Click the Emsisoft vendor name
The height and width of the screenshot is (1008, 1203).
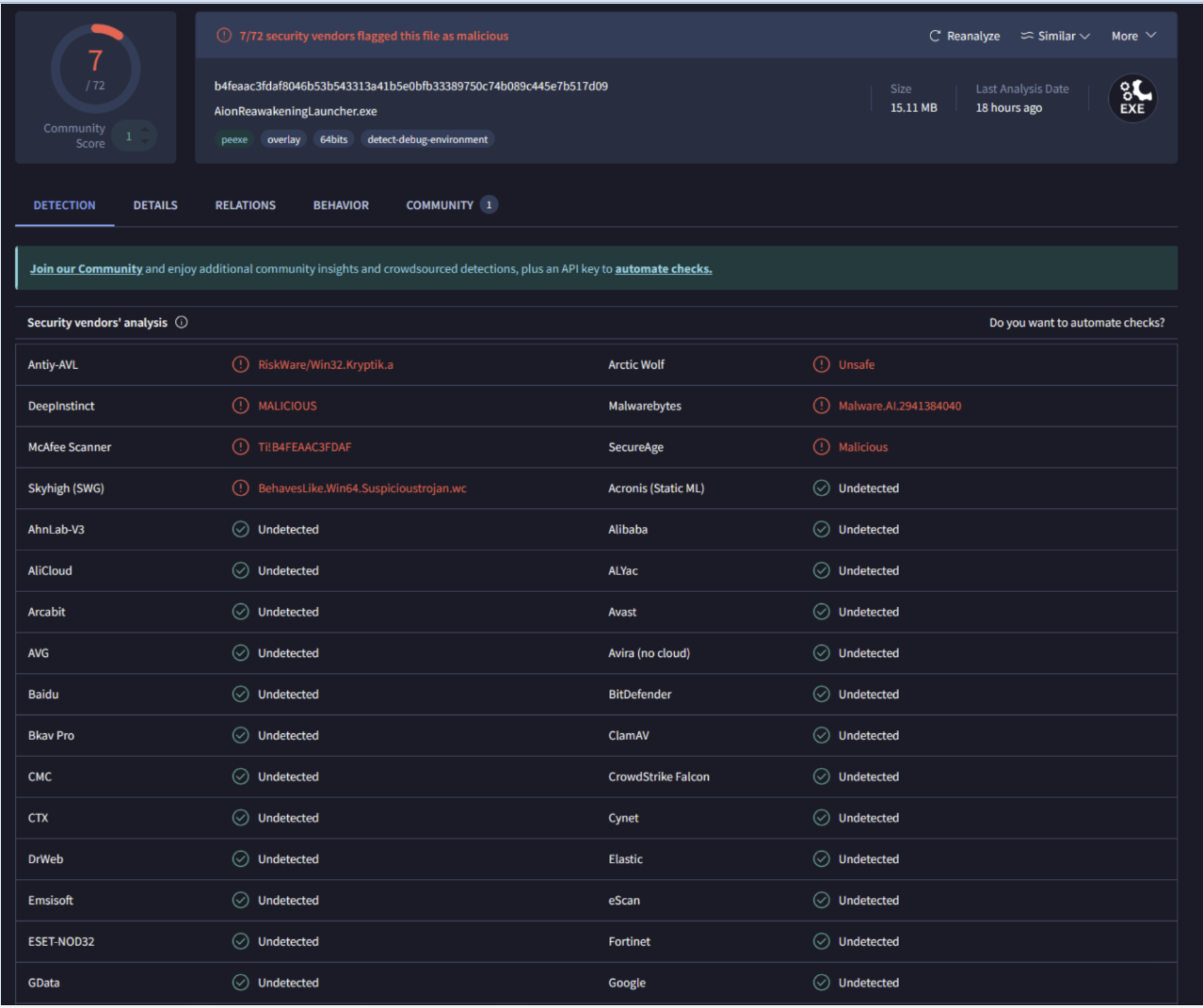point(51,901)
